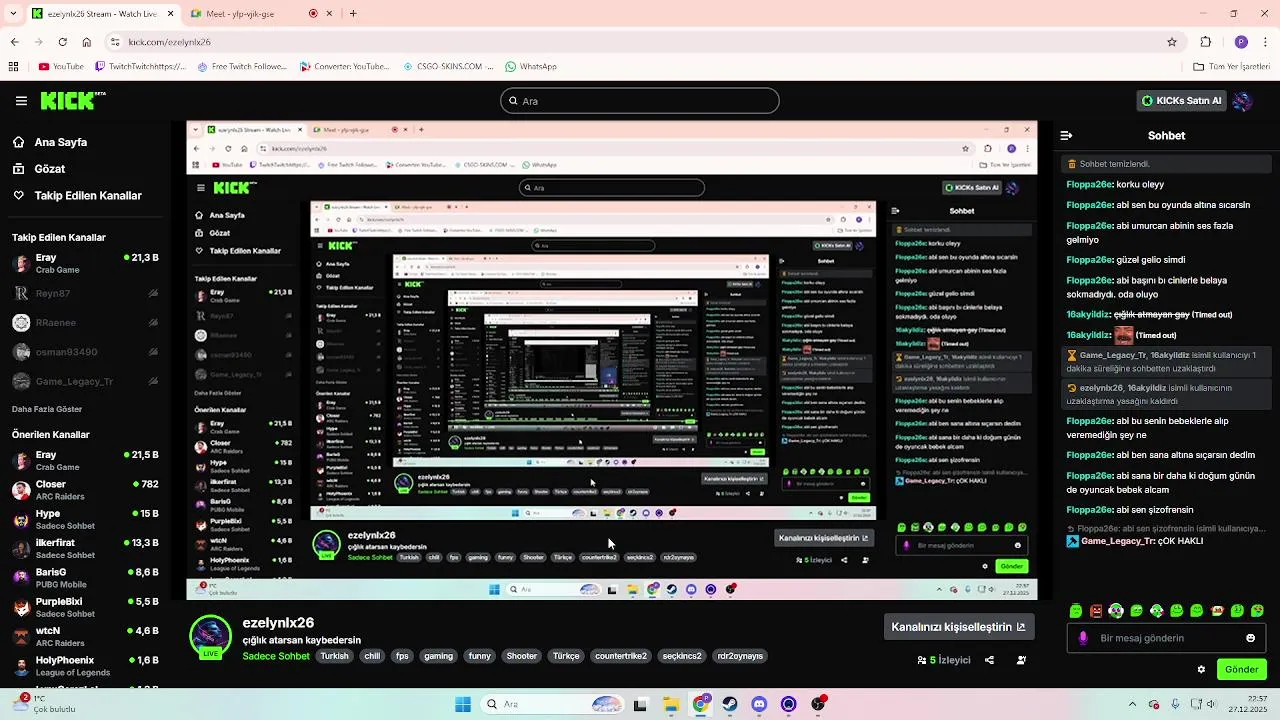1280x720 pixels.
Task: Open a new browser tab
Action: tap(353, 14)
